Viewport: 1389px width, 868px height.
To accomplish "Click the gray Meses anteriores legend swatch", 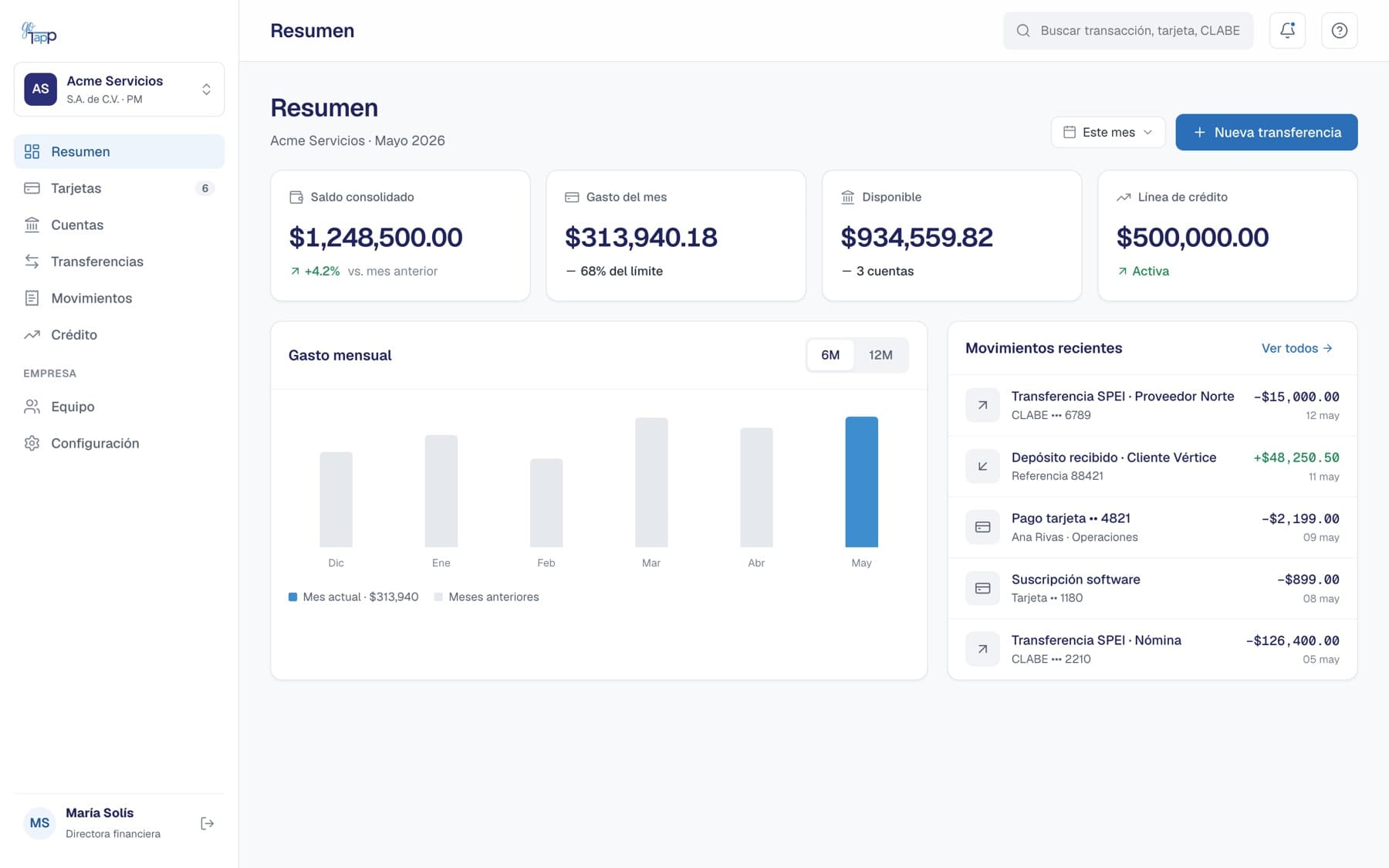I will click(x=438, y=597).
